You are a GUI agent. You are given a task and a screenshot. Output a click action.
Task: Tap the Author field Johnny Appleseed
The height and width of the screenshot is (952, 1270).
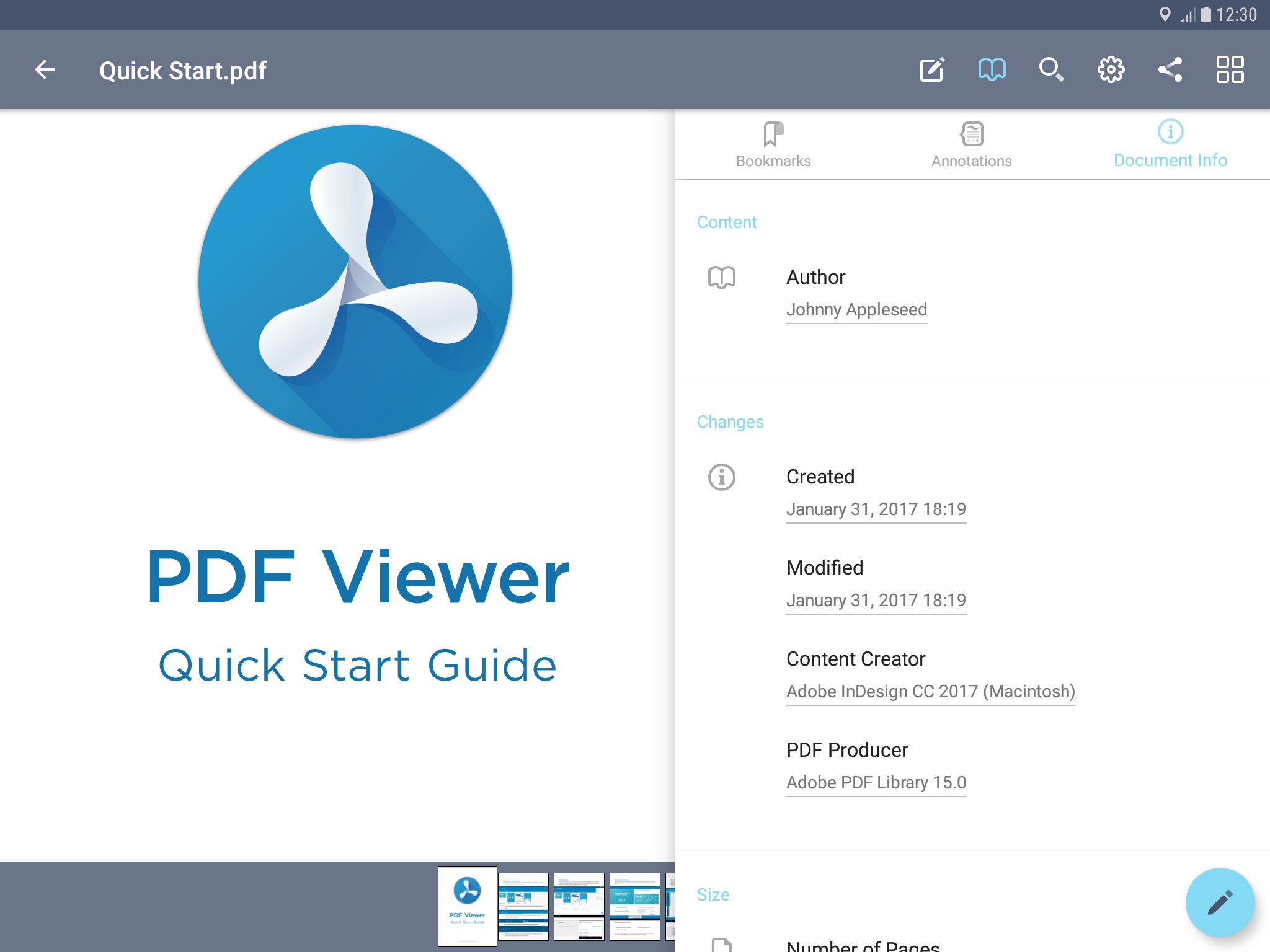856,309
